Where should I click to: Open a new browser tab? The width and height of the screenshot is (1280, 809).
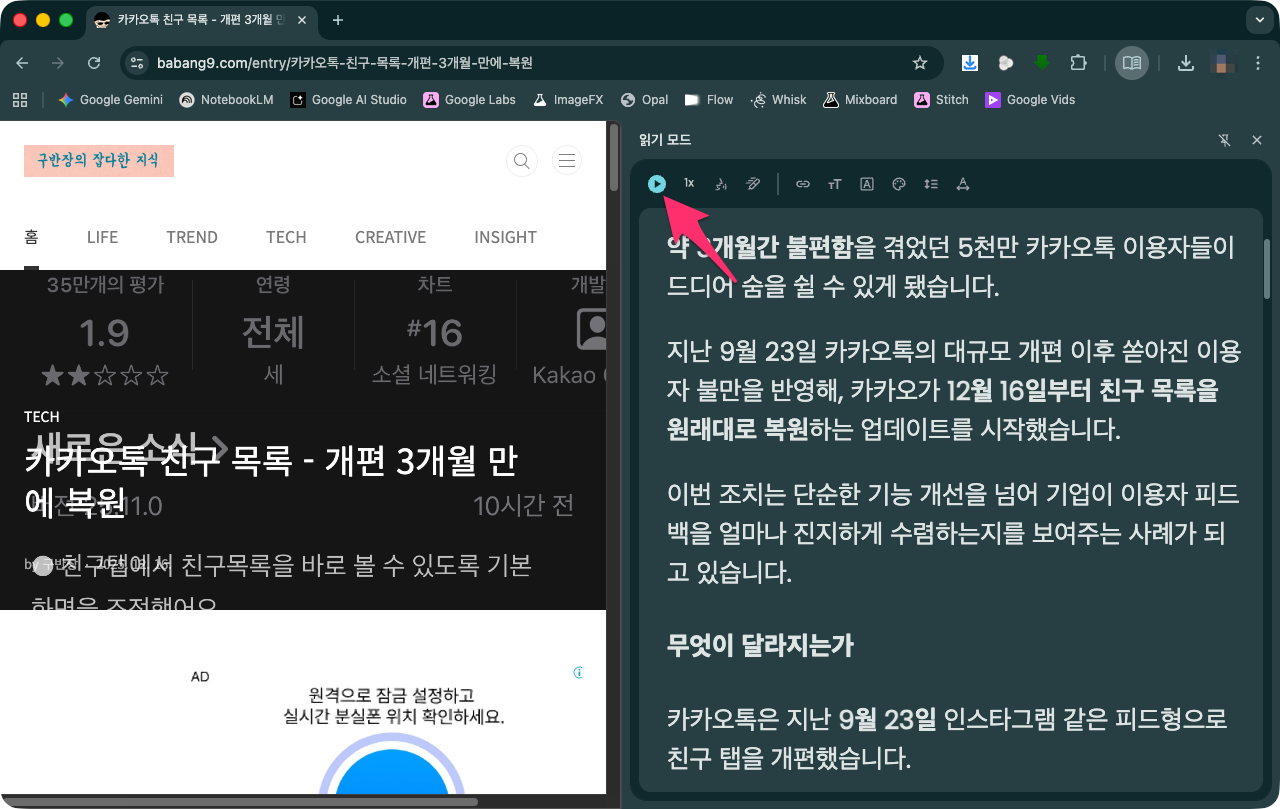[x=338, y=20]
